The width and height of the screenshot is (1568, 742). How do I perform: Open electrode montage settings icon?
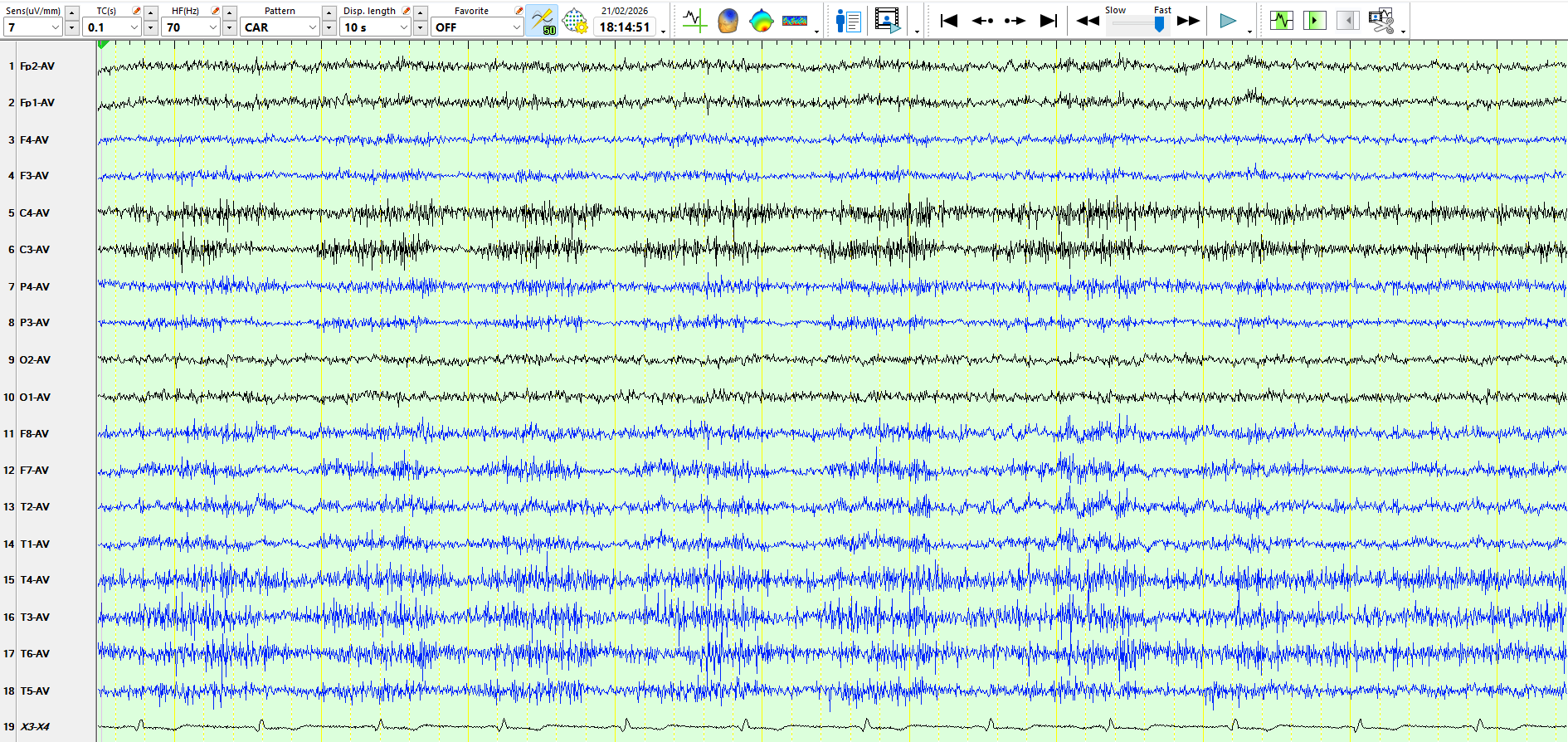[x=575, y=21]
